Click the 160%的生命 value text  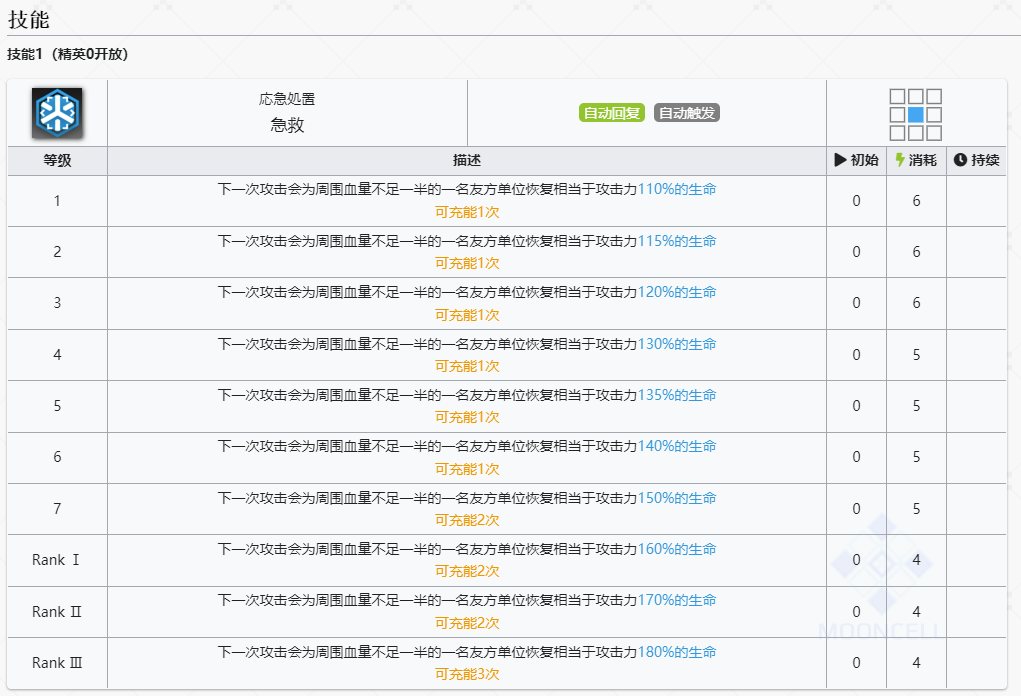677,549
